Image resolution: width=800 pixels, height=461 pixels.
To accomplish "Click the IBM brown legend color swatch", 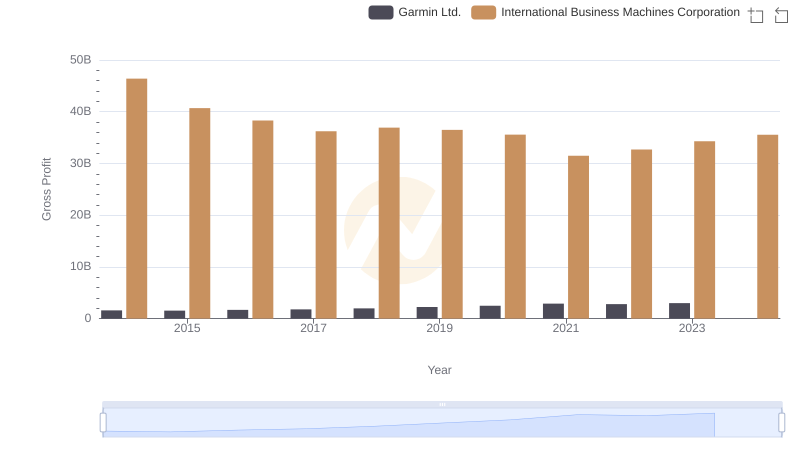I will [x=484, y=12].
